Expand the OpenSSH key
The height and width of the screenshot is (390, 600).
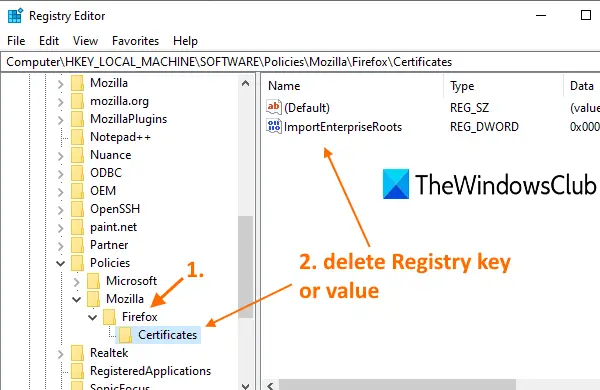point(60,209)
